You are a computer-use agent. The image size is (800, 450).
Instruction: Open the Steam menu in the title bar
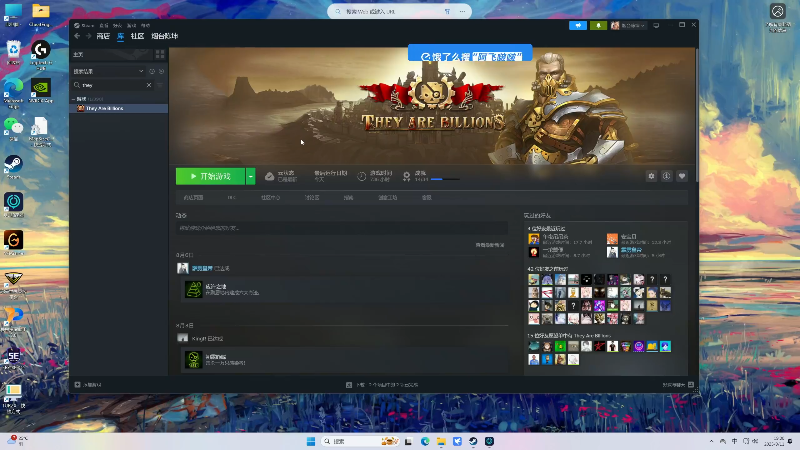point(84,25)
